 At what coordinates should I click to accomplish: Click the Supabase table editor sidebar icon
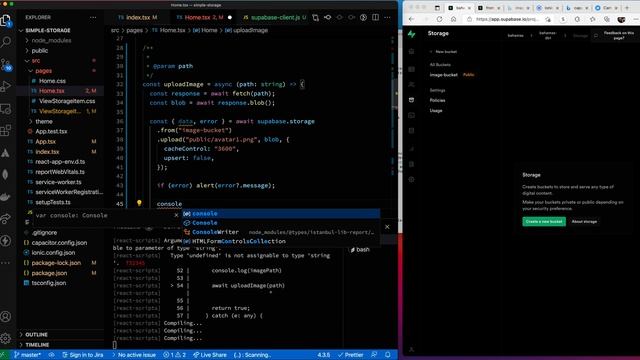(x=411, y=69)
